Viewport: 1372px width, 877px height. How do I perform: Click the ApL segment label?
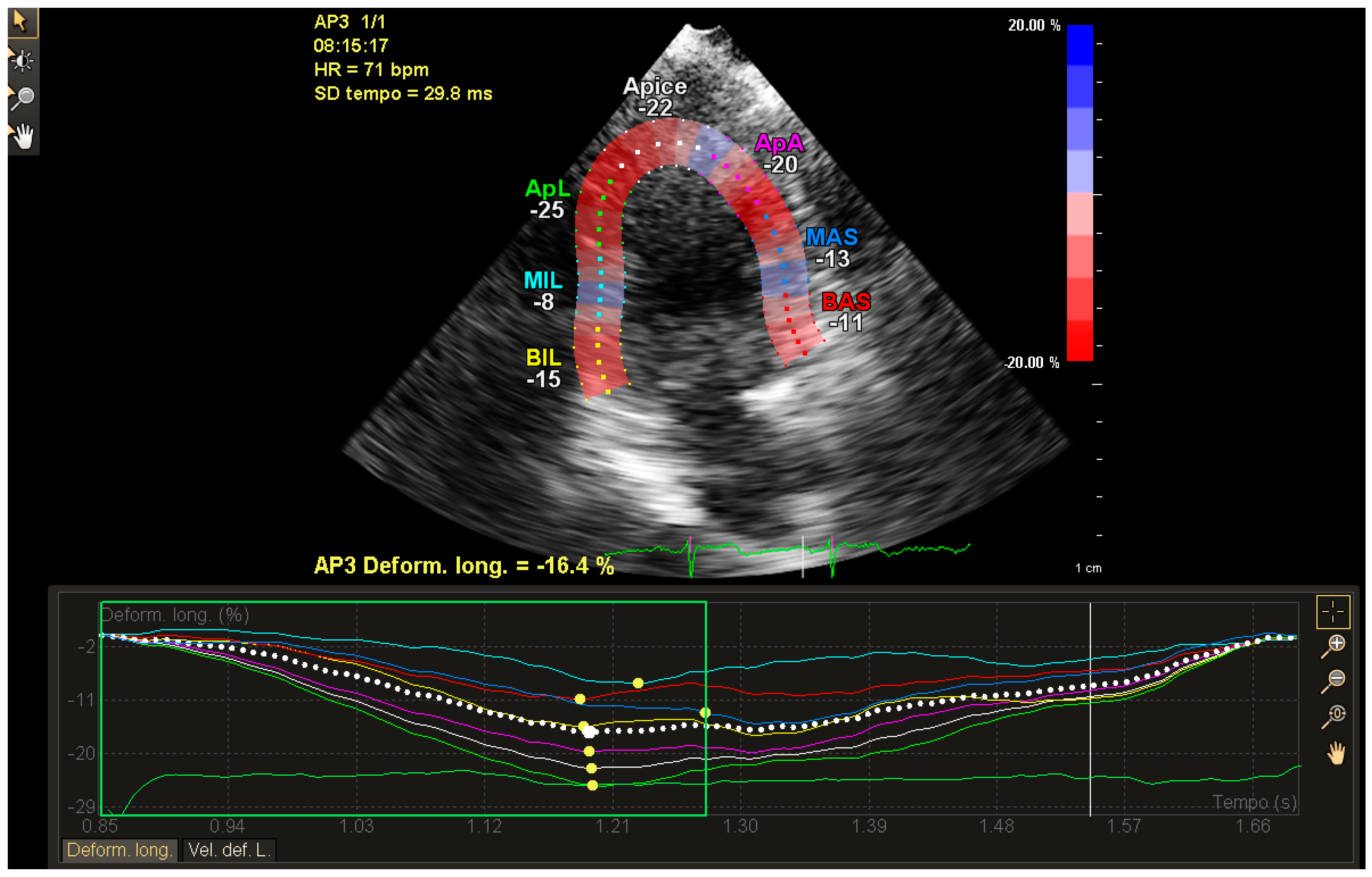[546, 189]
